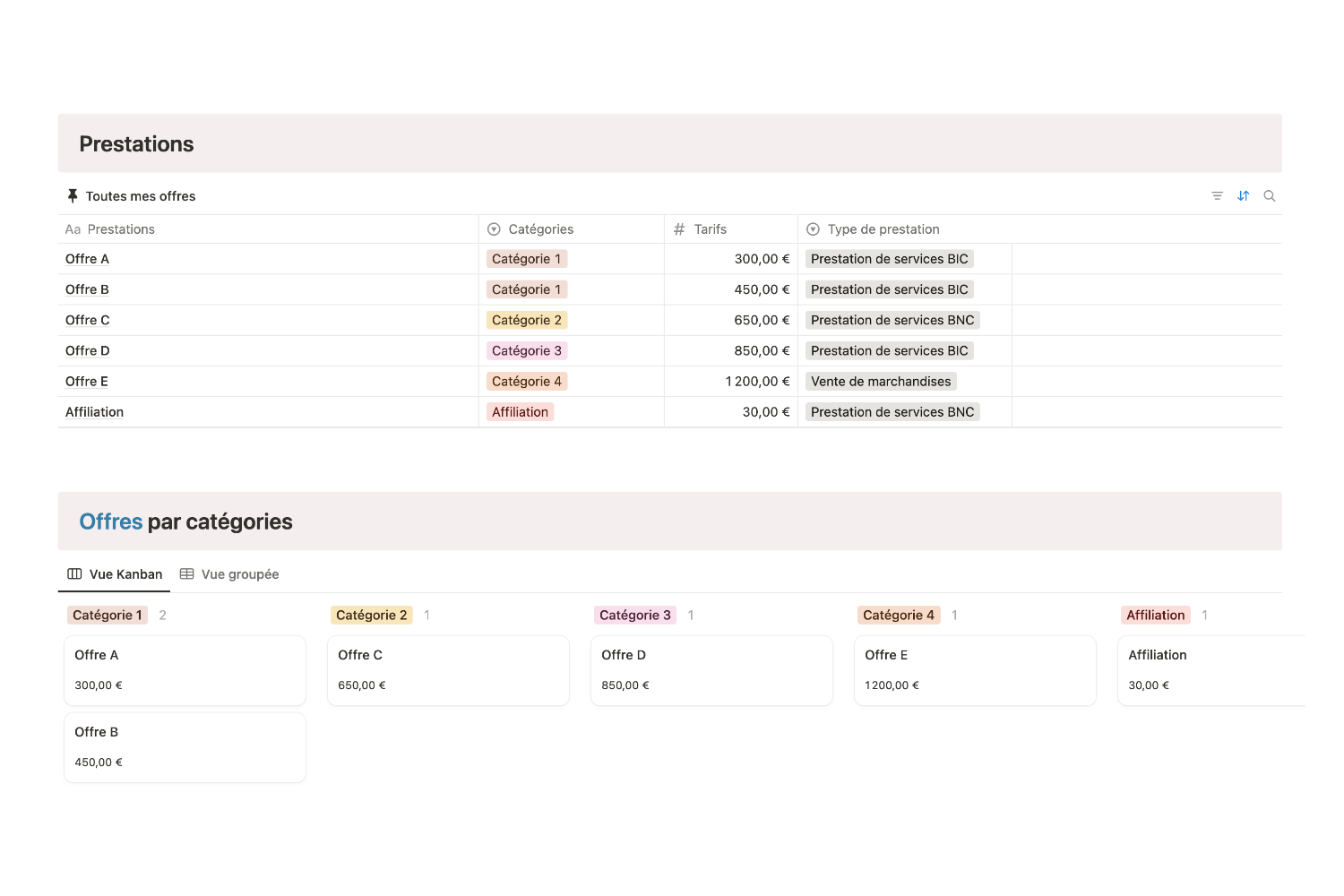This screenshot has height=896, width=1344.
Task: Click the Catégorie 1 tag in Offre A row
Action: click(527, 259)
